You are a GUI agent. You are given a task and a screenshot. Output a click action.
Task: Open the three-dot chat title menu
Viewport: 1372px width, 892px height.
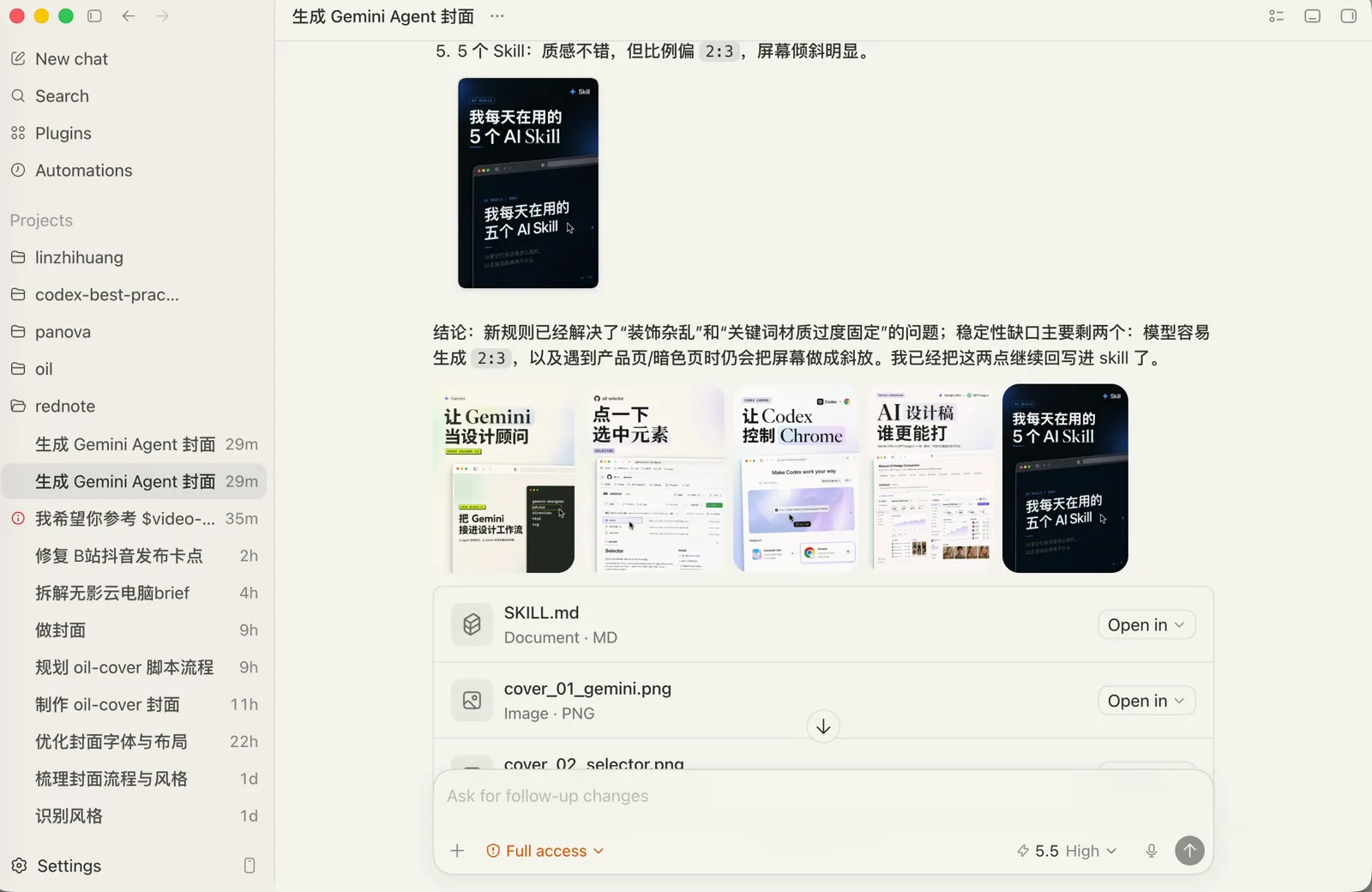(497, 15)
